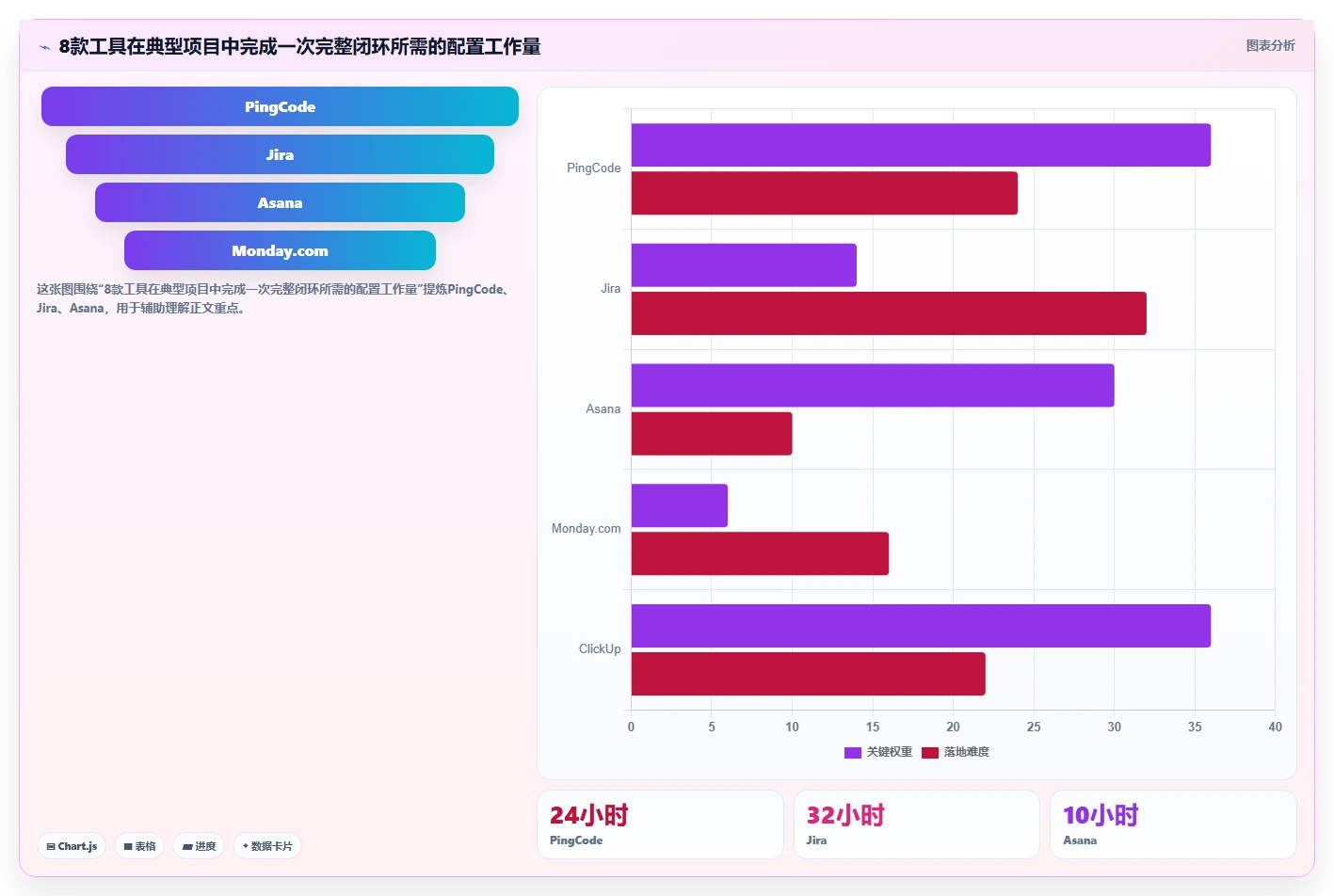Select the Jira funnel bar
Viewport: 1334px width, 896px height.
280,154
